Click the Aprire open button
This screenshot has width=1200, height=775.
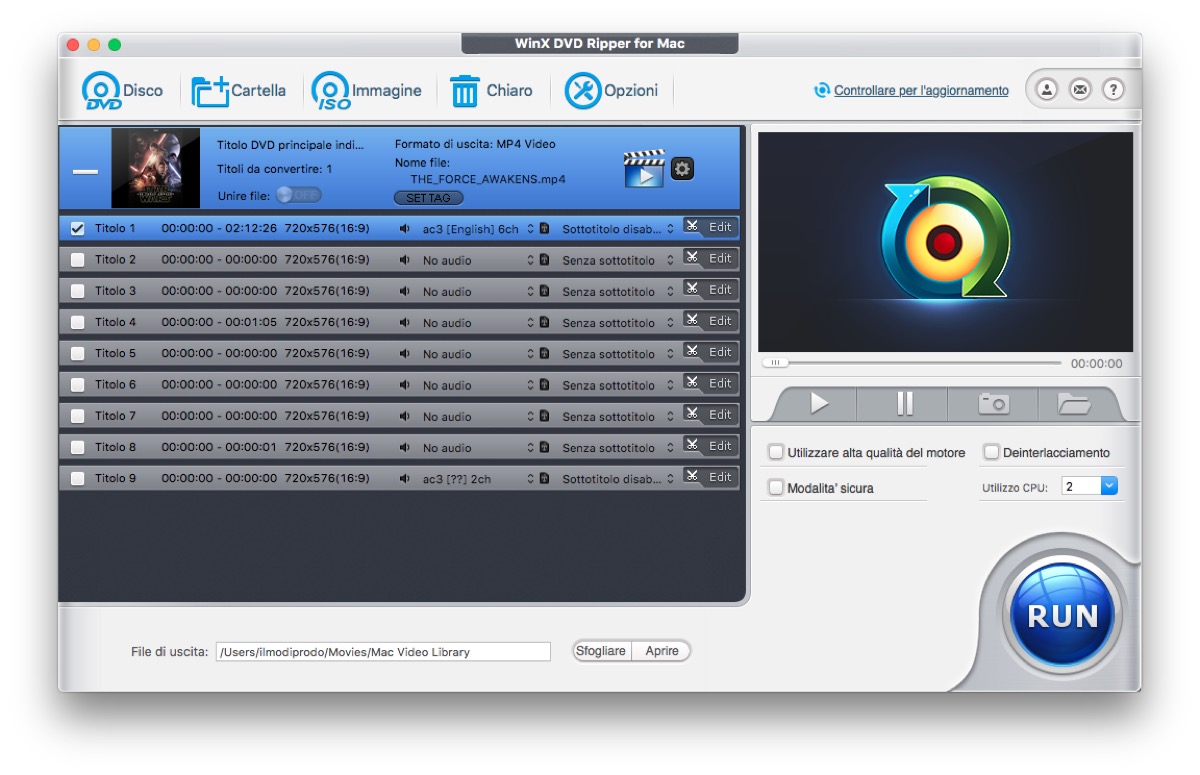tap(661, 651)
